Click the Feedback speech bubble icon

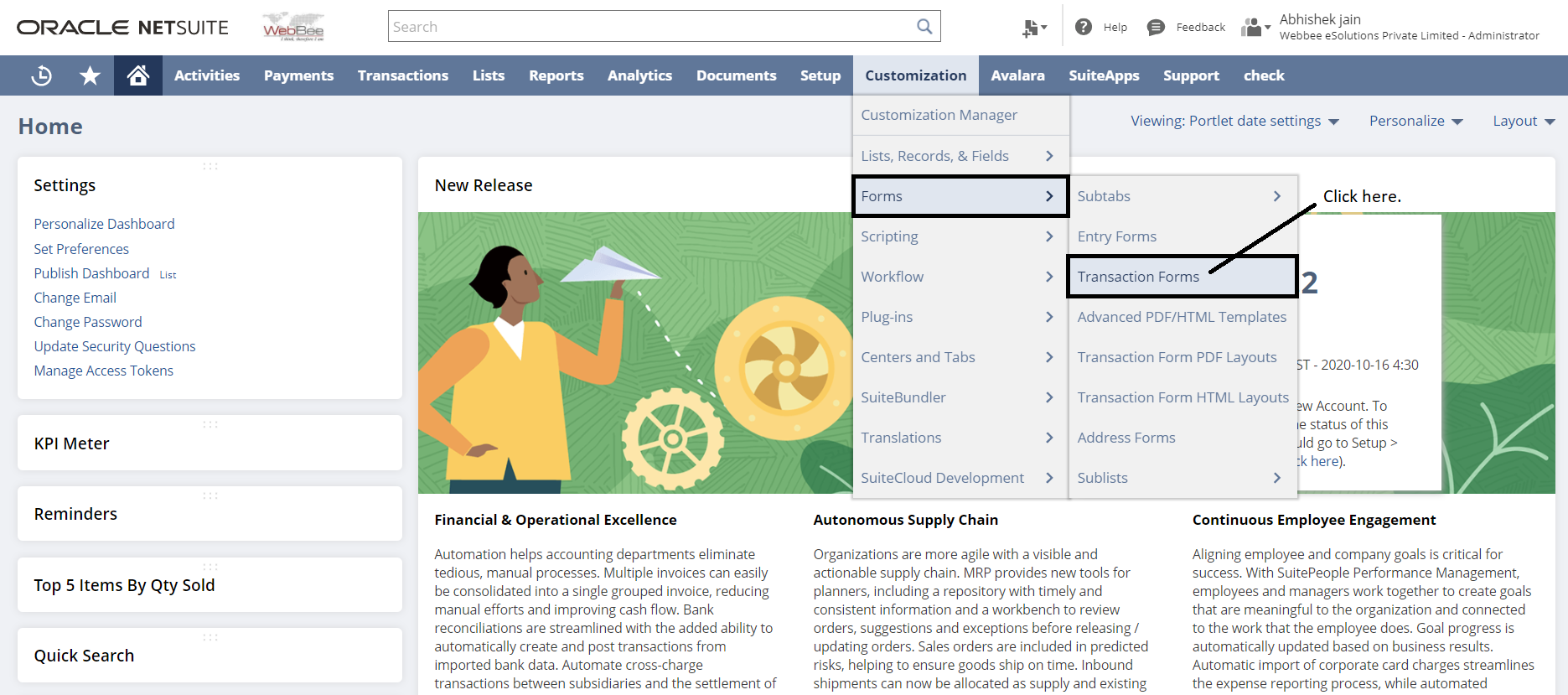(x=1156, y=27)
